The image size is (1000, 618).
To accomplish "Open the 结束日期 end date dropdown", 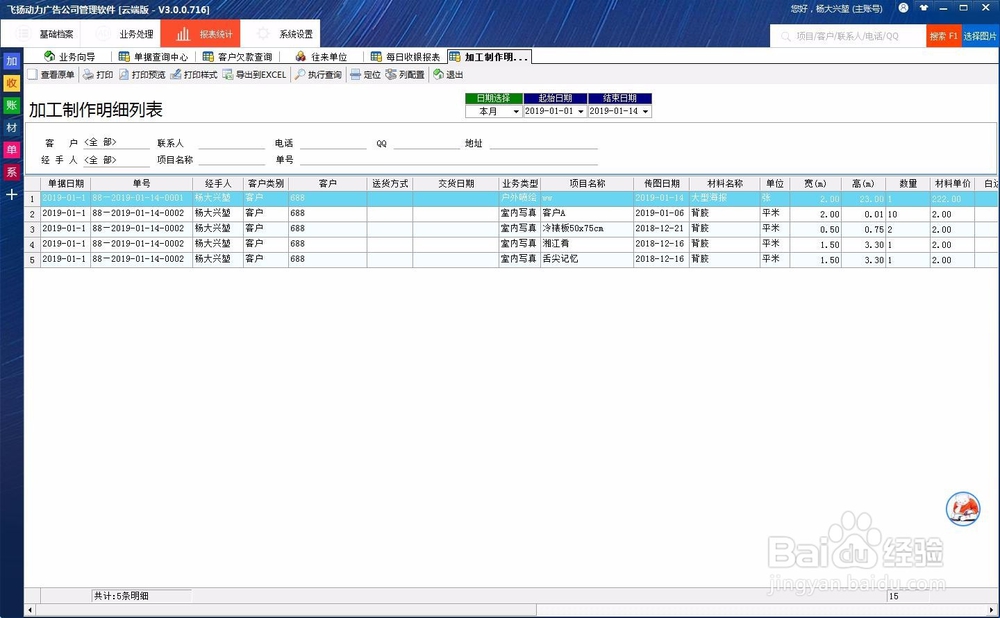I will click(645, 112).
